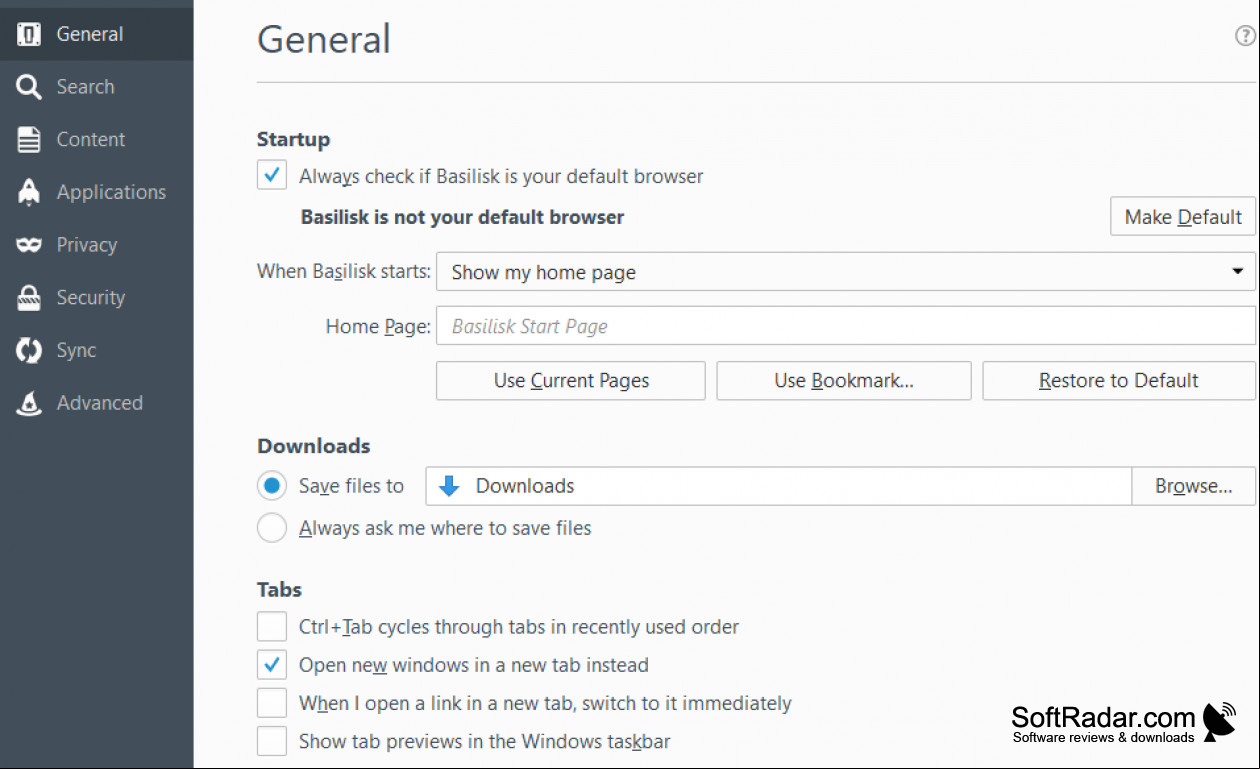
Task: Focus the Home Page input field
Action: (846, 326)
